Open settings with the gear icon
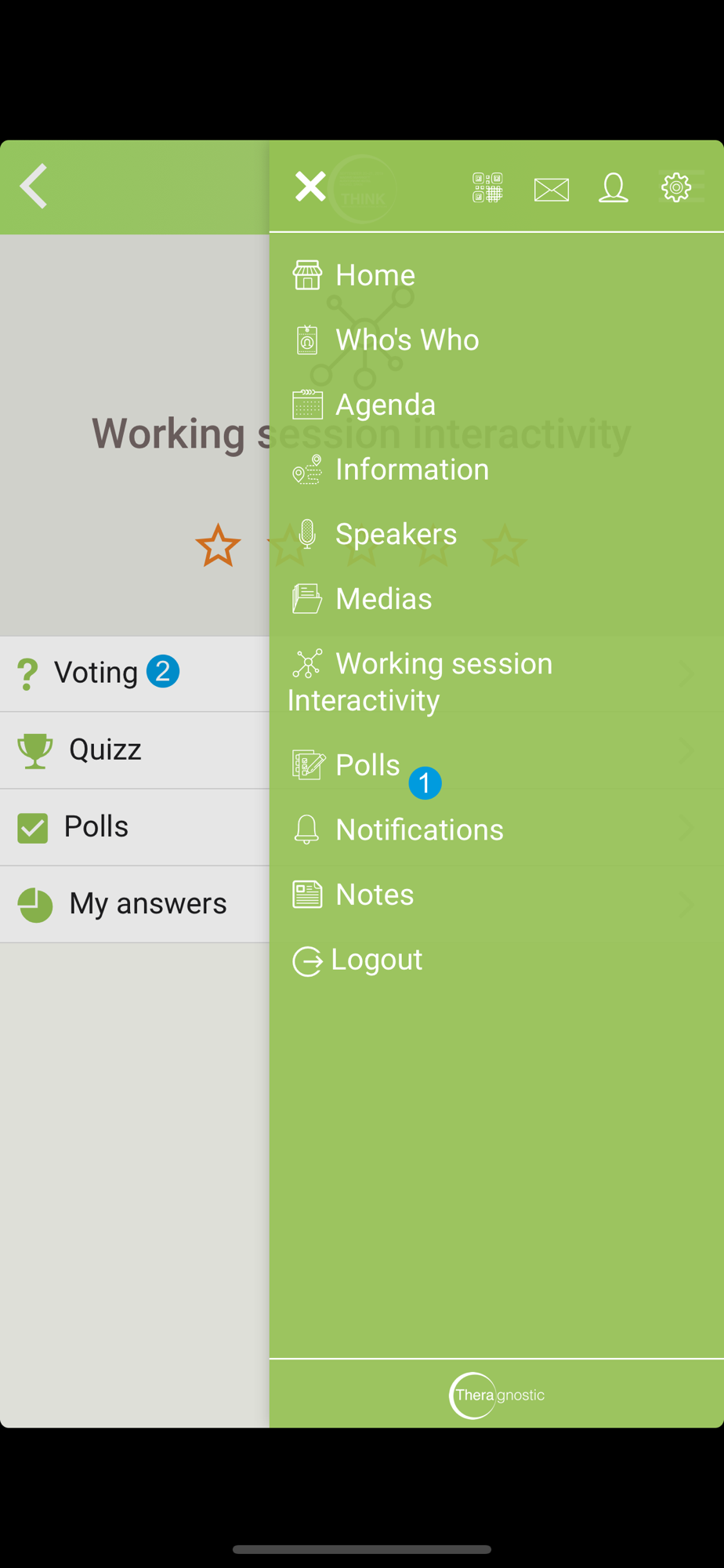Image resolution: width=724 pixels, height=1568 pixels. tap(676, 187)
